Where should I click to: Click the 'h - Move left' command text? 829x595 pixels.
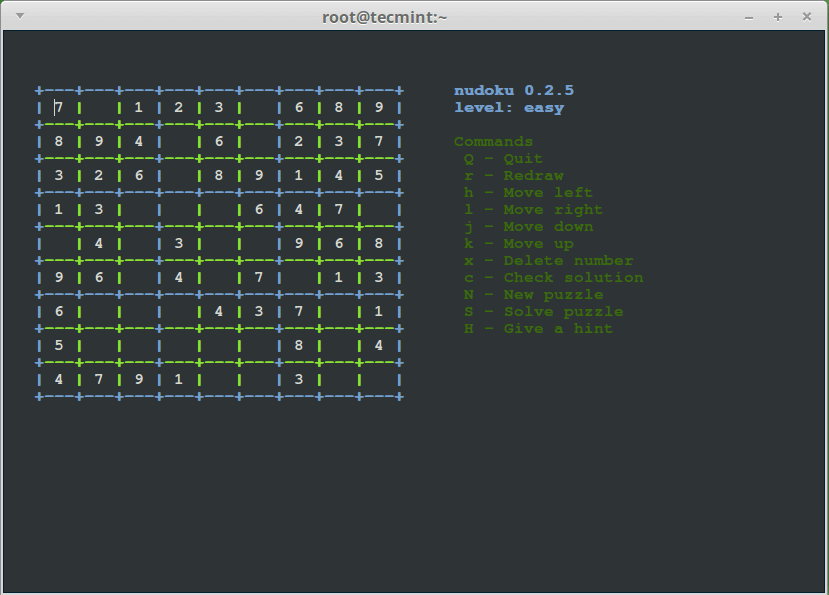(x=528, y=193)
